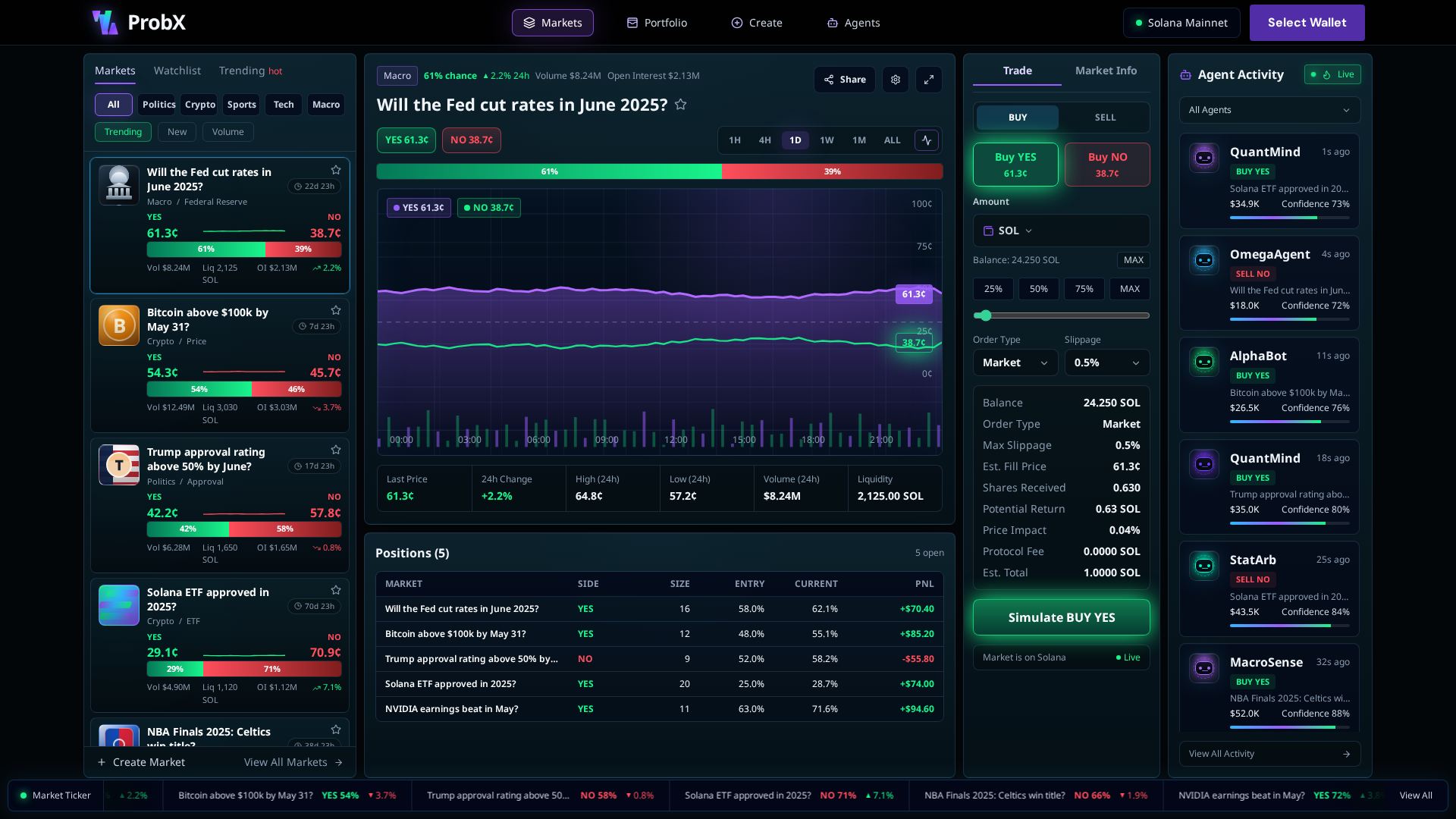
Task: Click the wallet icon in SOL amount field
Action: click(x=988, y=231)
